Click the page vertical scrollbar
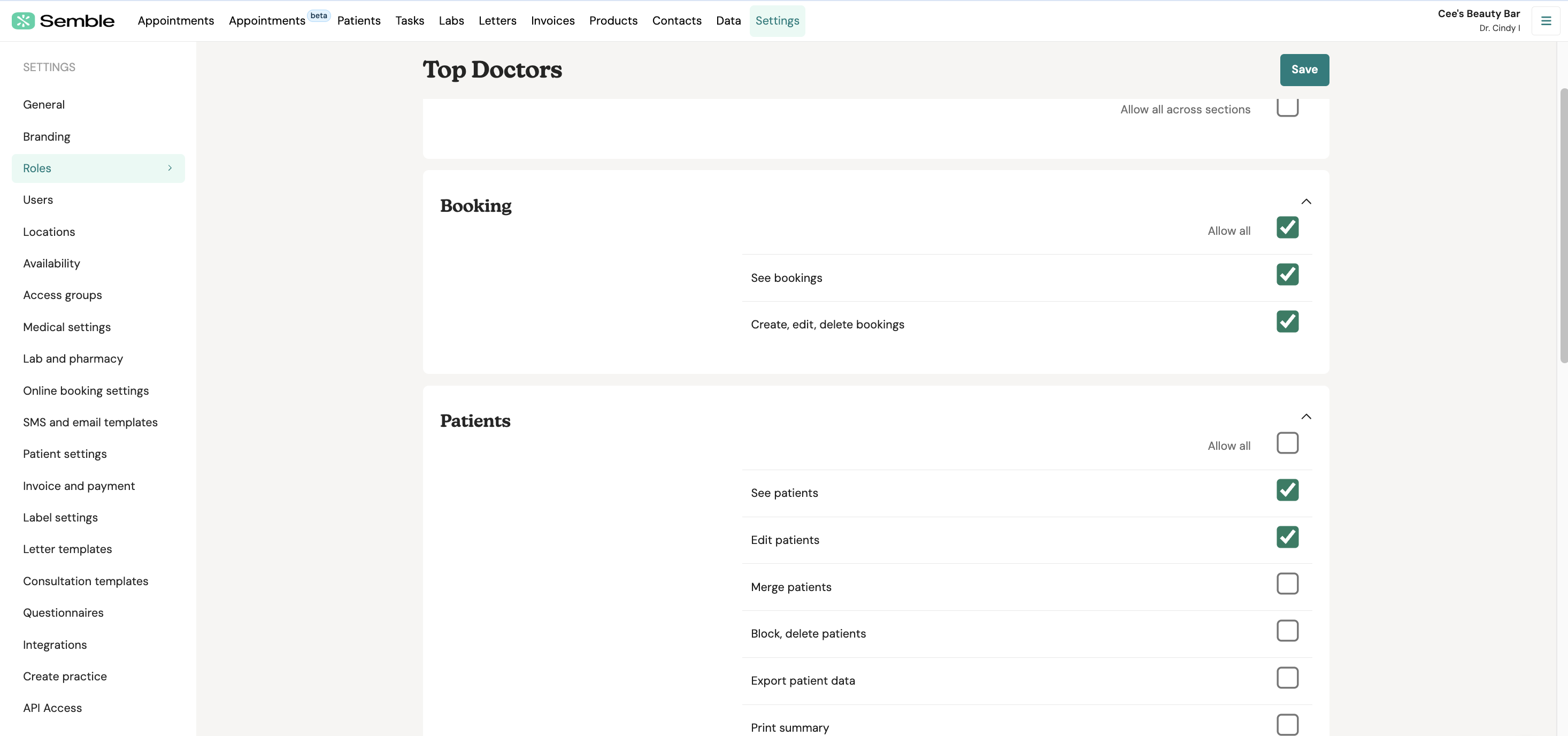Screen dimensions: 1568x736 click(x=1563, y=225)
